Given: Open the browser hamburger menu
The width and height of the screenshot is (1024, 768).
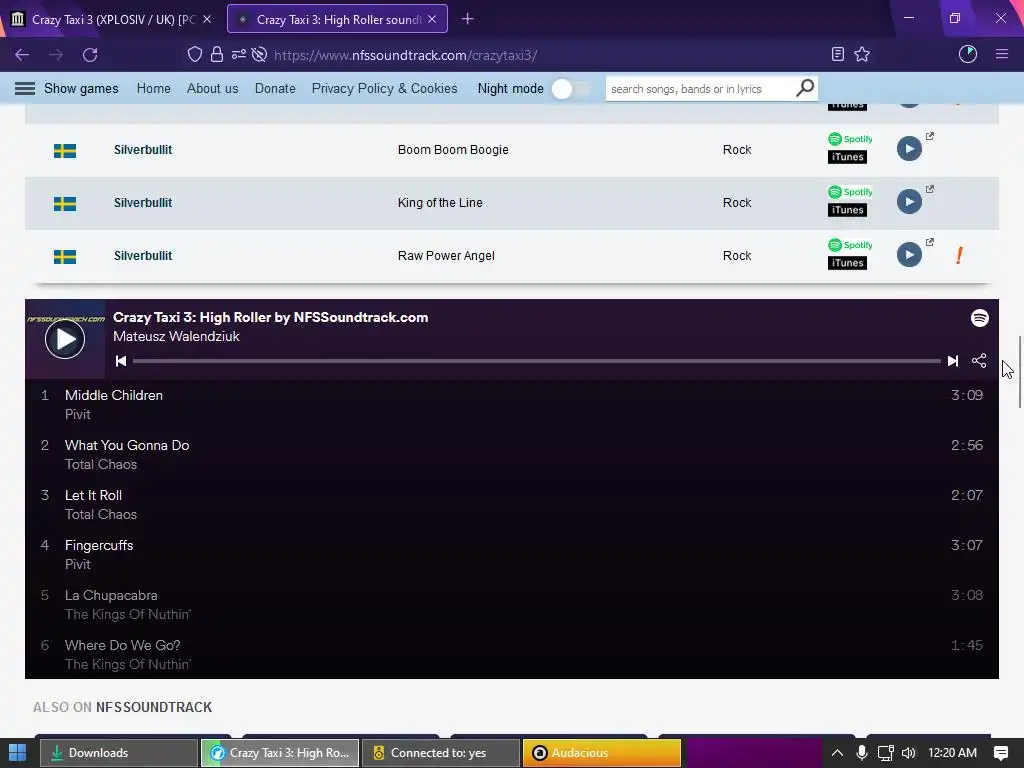Looking at the screenshot, I should [x=1002, y=55].
